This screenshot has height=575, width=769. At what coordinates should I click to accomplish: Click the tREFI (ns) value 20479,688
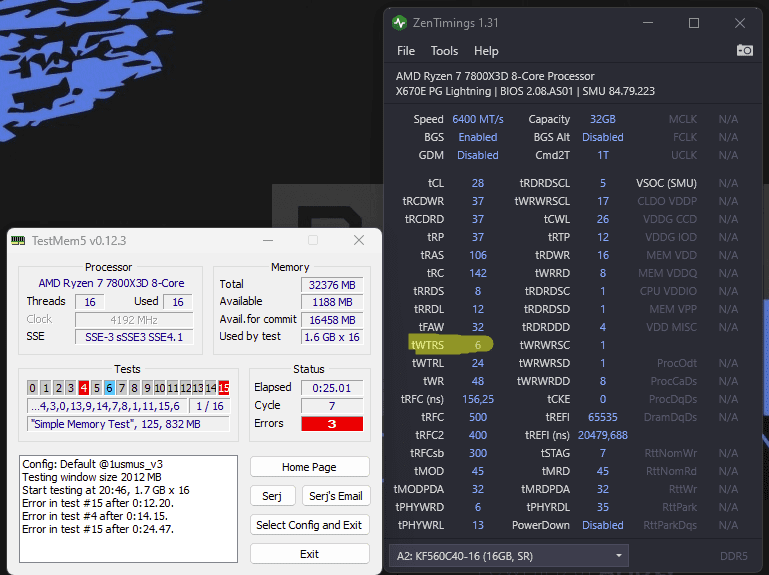click(x=603, y=435)
